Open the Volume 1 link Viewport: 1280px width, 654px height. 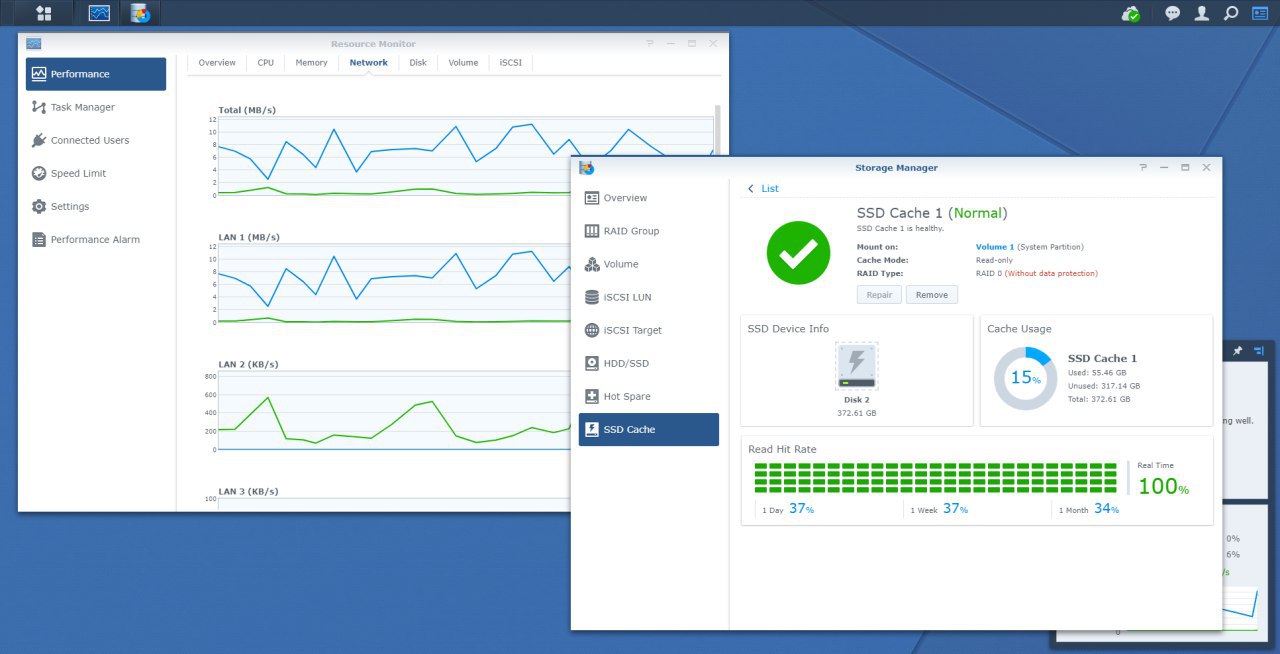(995, 247)
